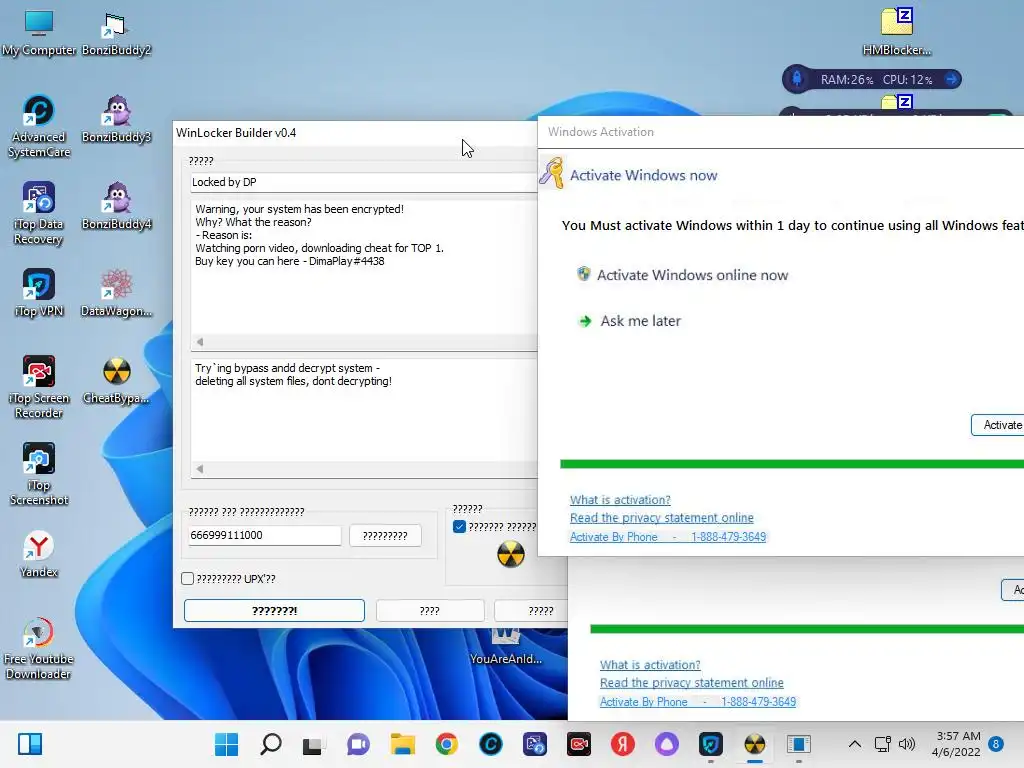Viewport: 1024px width, 768px height.
Task: Launch iTop Screen Recorder shortcut
Action: [x=39, y=387]
